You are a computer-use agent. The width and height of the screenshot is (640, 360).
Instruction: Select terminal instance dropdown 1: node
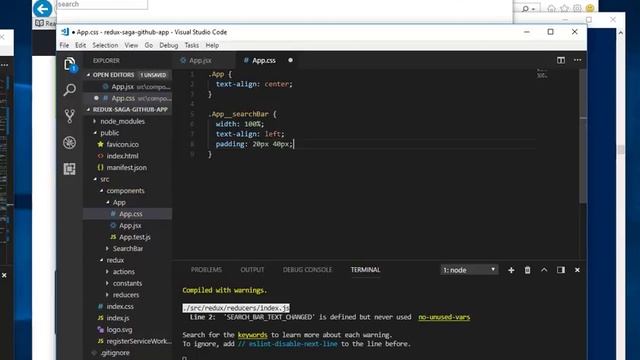[x=469, y=270]
